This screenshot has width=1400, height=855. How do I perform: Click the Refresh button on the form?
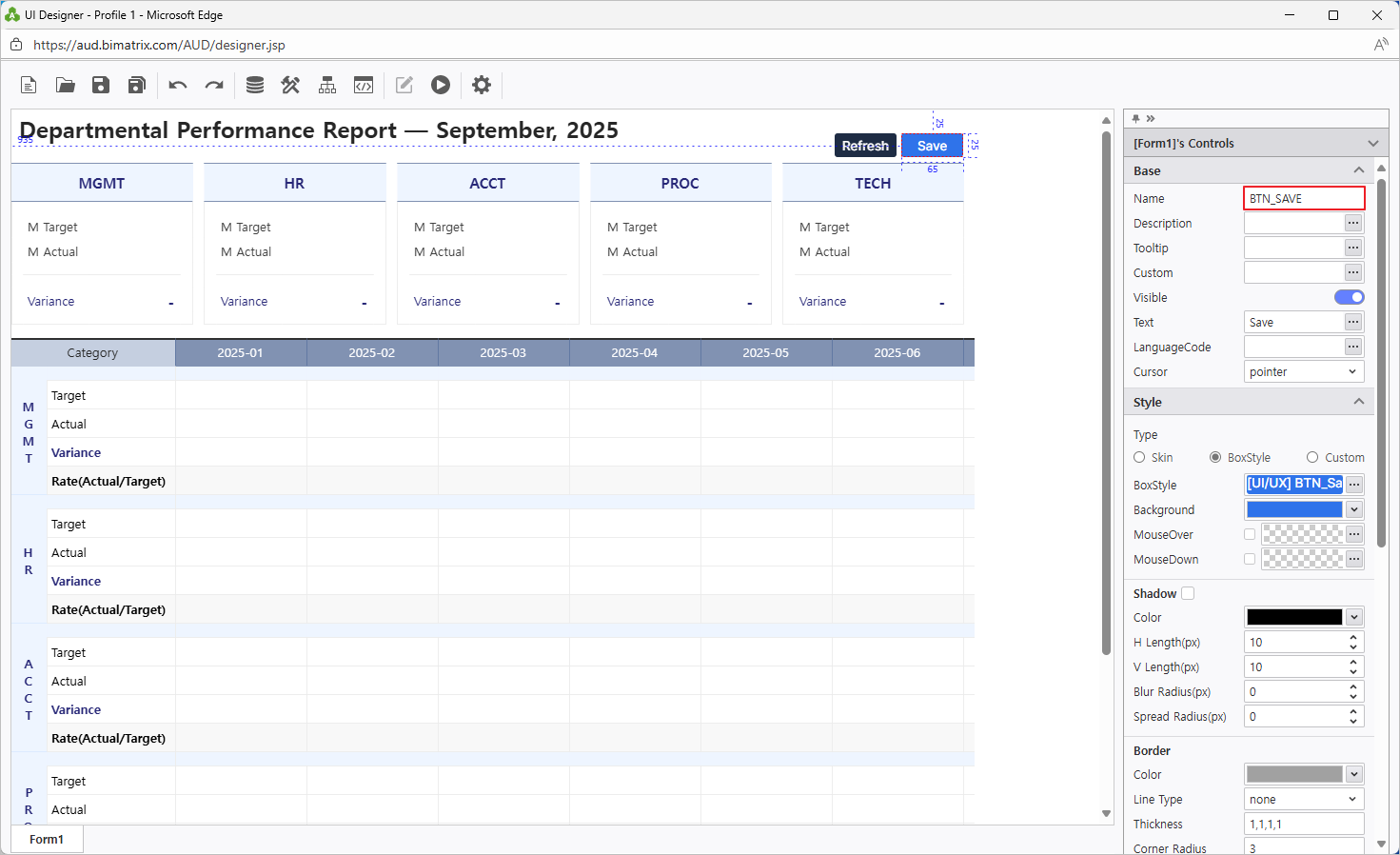coord(865,146)
